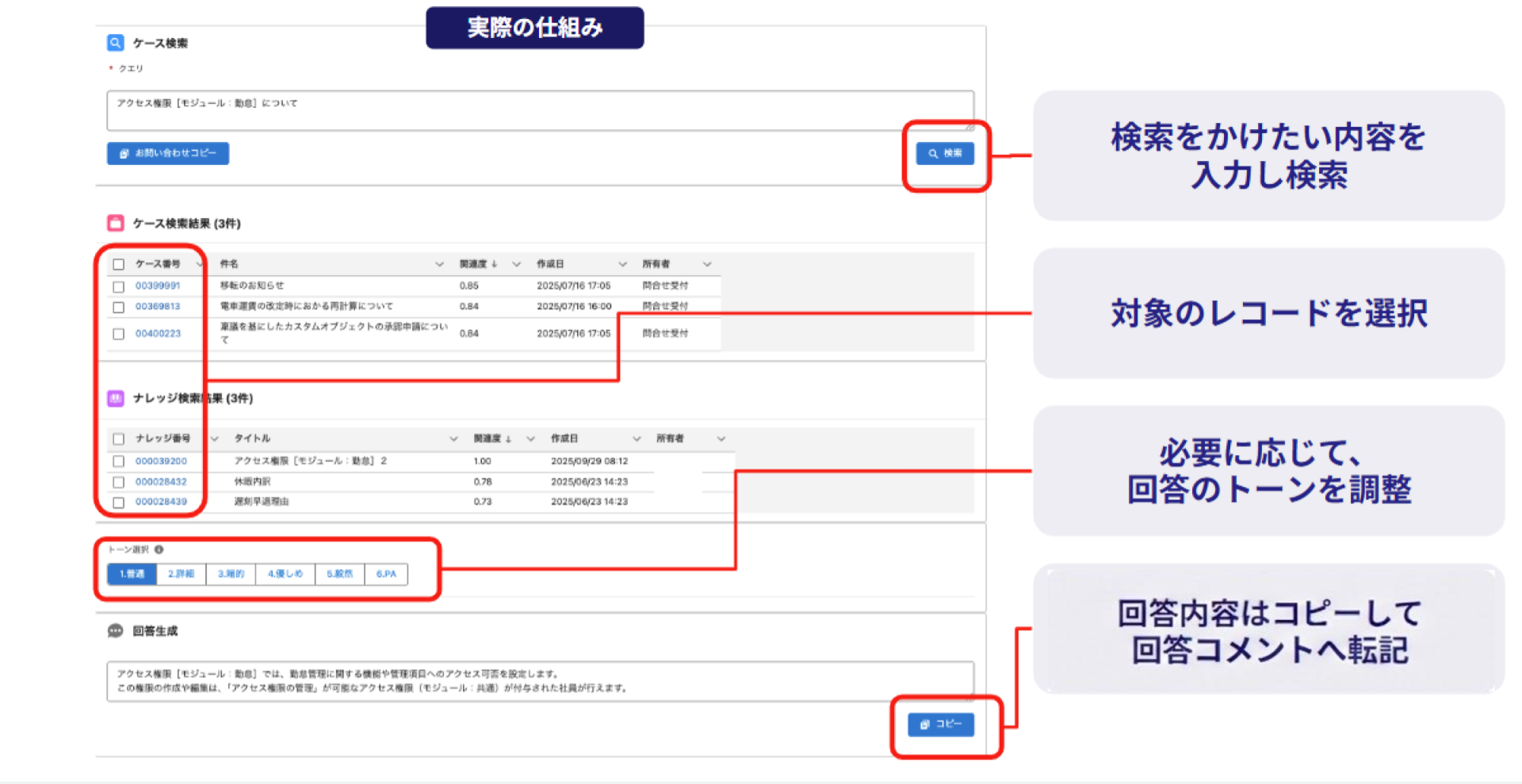Select the 2.詳細 tone option

pyautogui.click(x=181, y=574)
